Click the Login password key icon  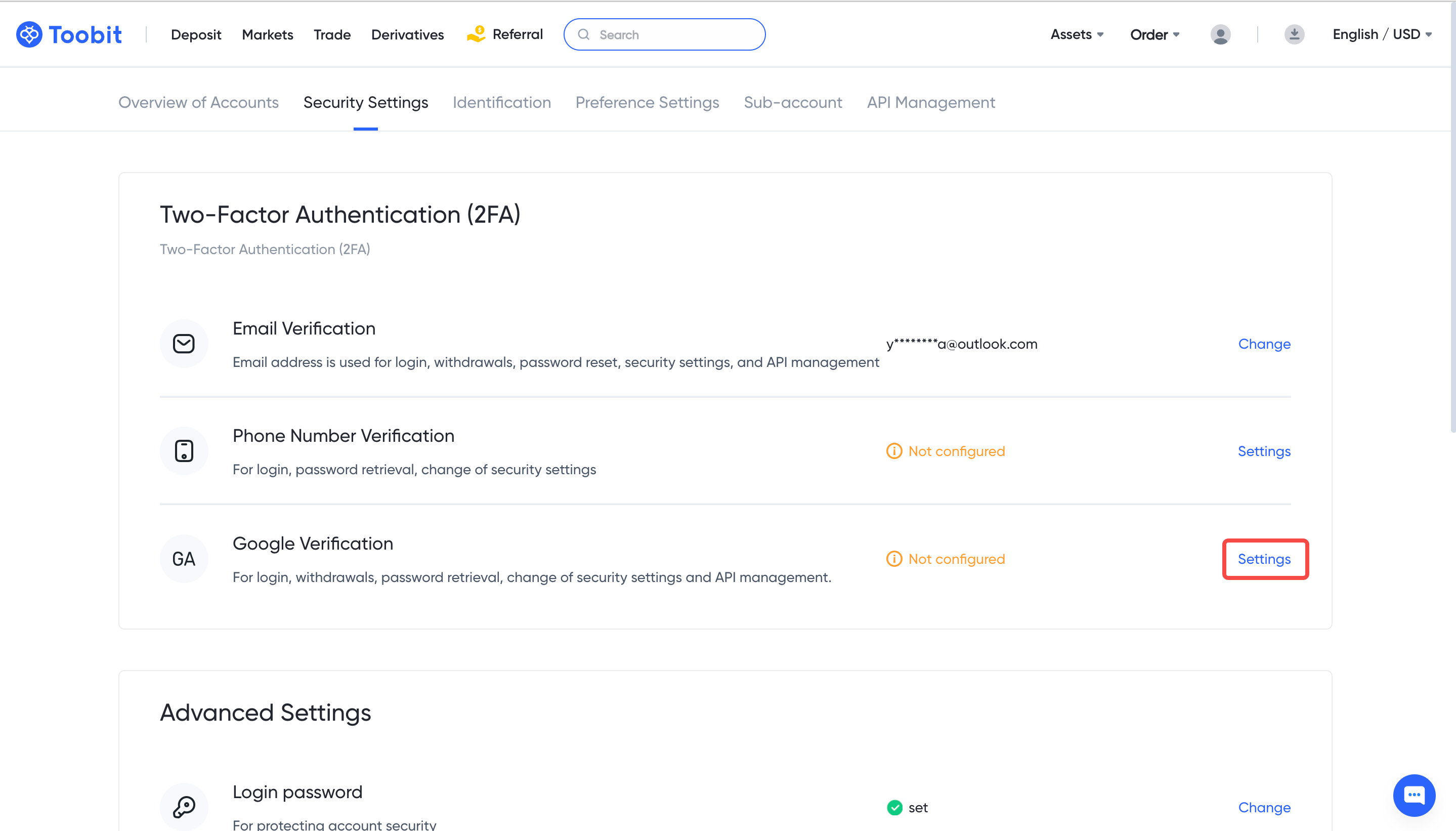point(184,807)
